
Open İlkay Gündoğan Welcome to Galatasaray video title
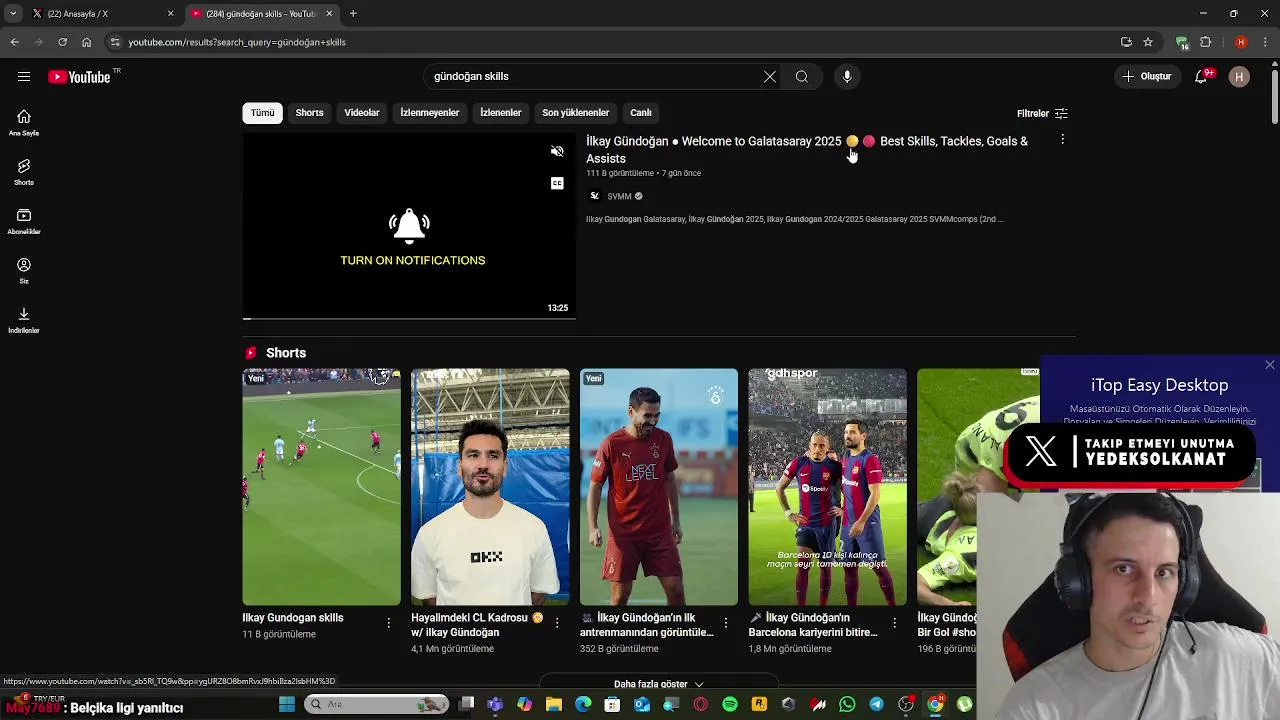[x=807, y=149]
